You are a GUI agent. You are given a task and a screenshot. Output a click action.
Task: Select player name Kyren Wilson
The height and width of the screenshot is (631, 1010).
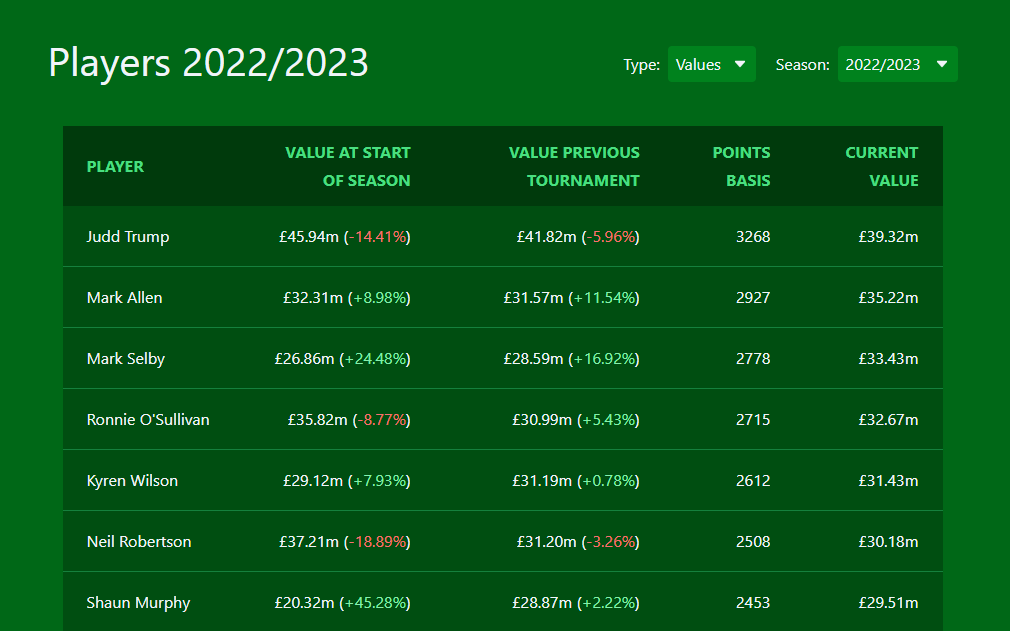(132, 481)
